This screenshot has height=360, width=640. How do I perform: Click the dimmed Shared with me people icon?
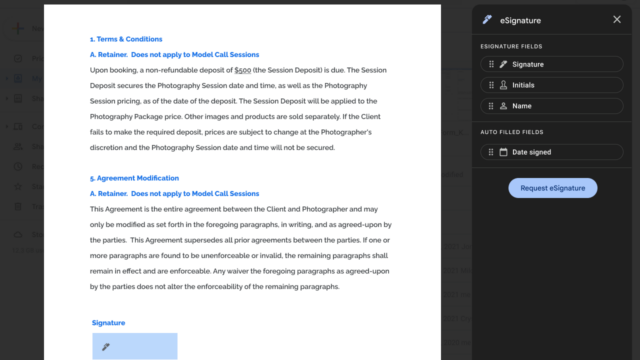click(x=18, y=147)
